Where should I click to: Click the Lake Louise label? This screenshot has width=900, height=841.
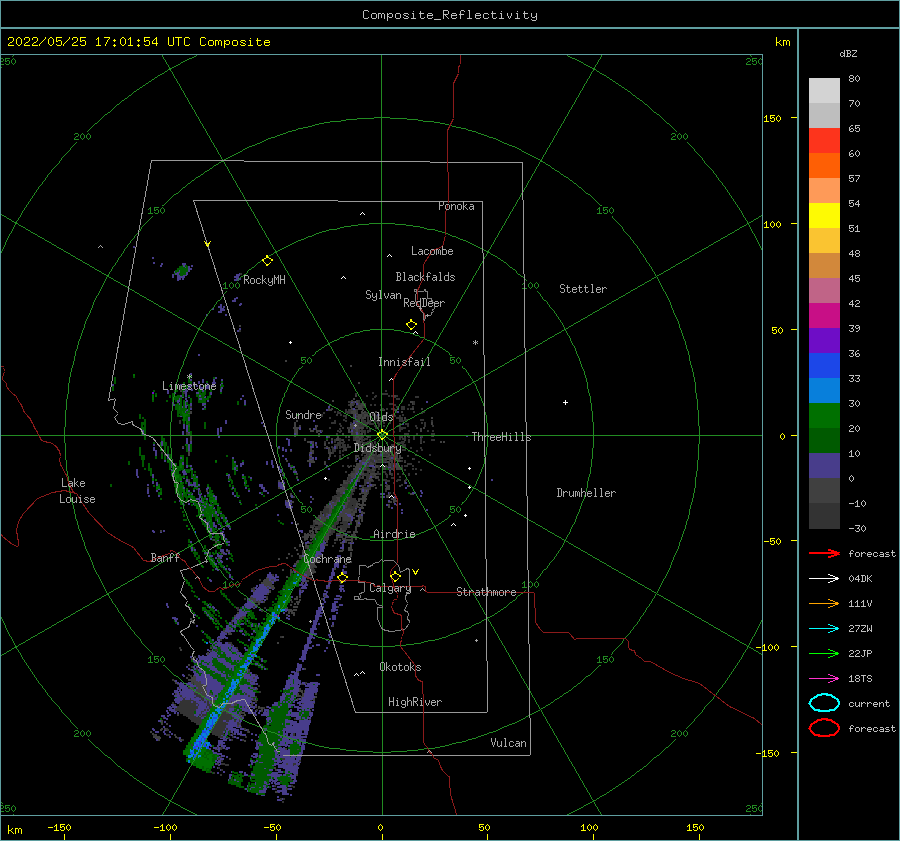(77, 491)
